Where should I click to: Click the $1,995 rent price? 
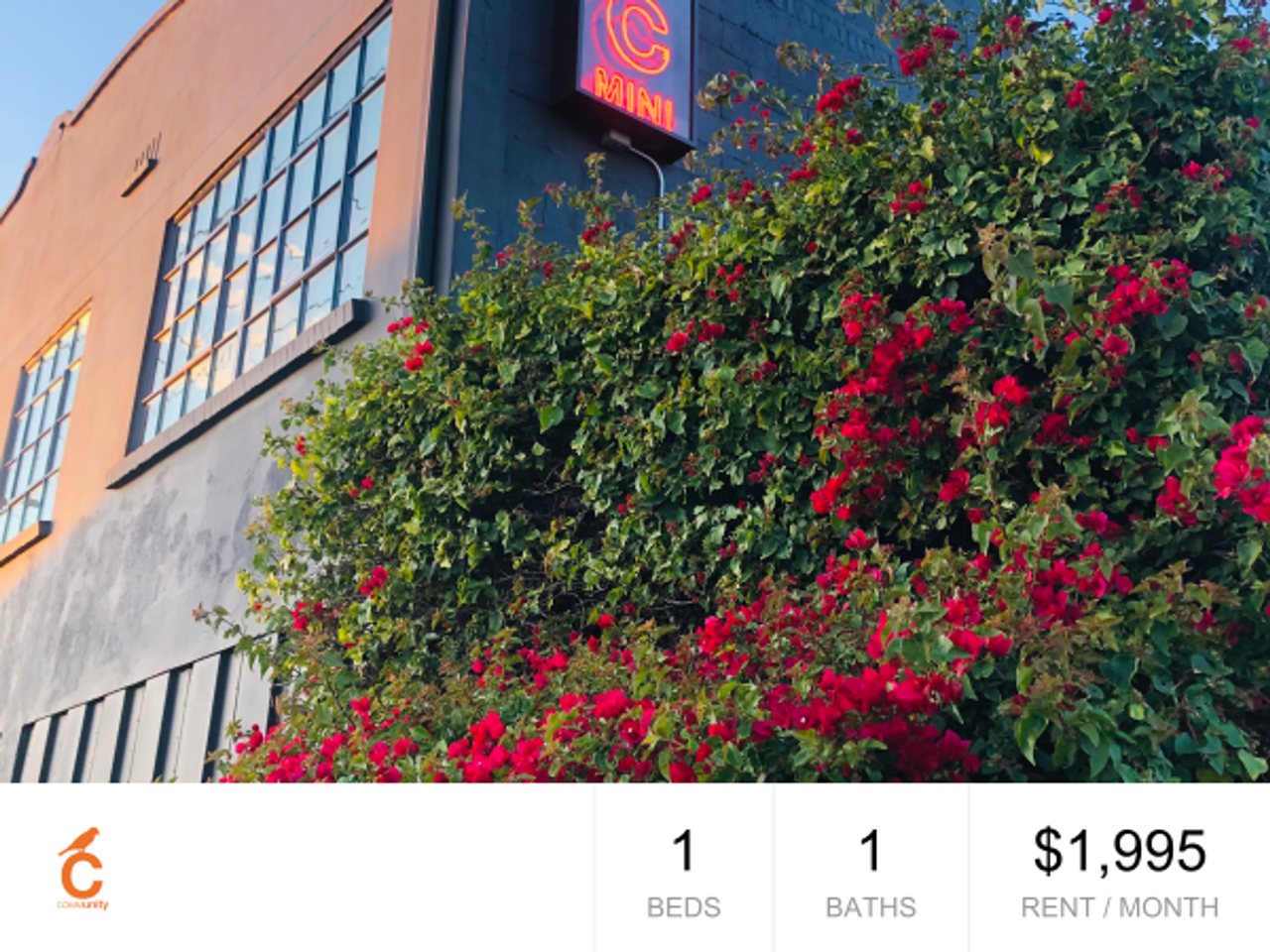[1119, 851]
